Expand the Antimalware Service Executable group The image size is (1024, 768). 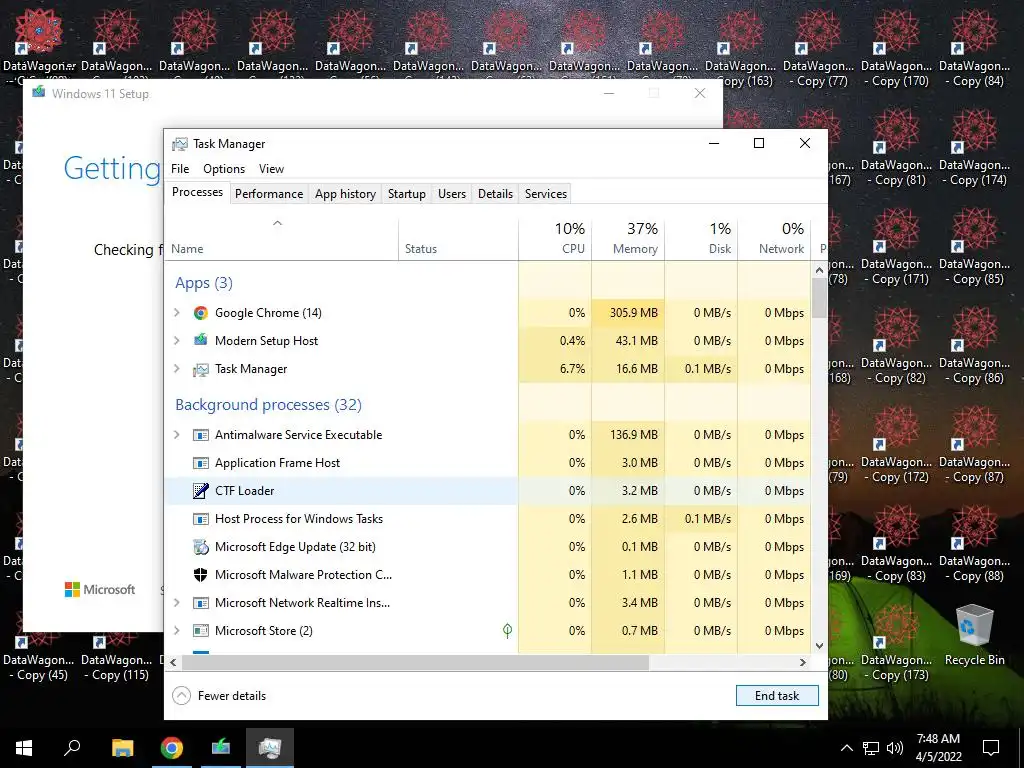click(176, 435)
